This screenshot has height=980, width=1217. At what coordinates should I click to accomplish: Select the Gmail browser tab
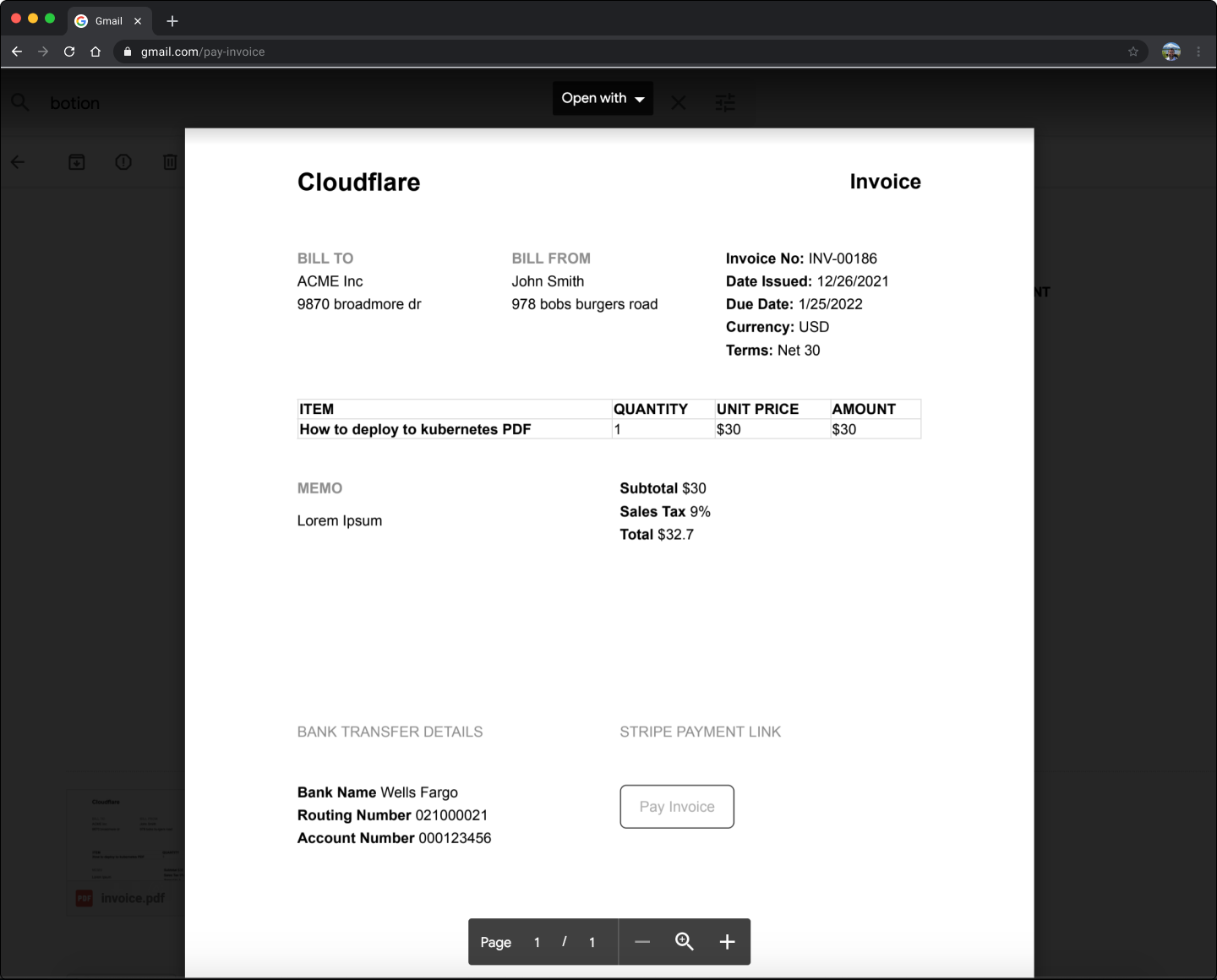(108, 21)
